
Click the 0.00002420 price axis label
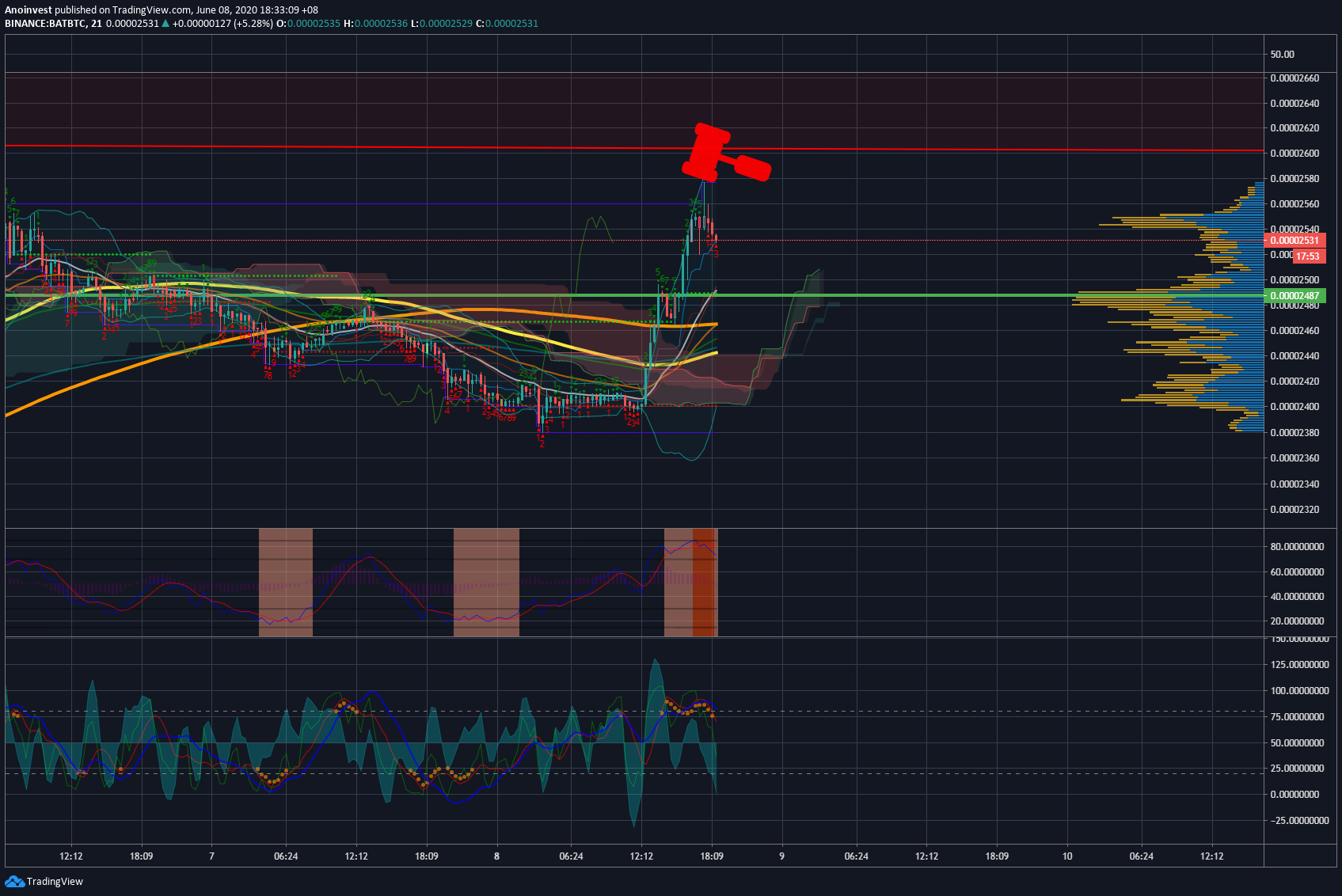click(x=1294, y=382)
